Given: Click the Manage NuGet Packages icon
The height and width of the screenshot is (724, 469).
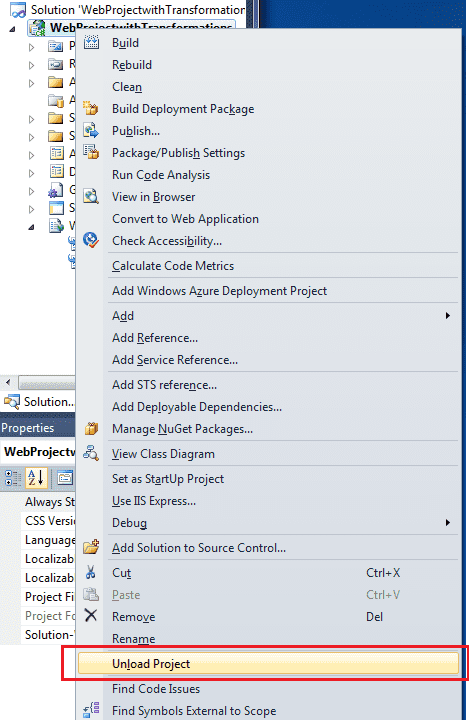Looking at the screenshot, I should click(x=91, y=429).
